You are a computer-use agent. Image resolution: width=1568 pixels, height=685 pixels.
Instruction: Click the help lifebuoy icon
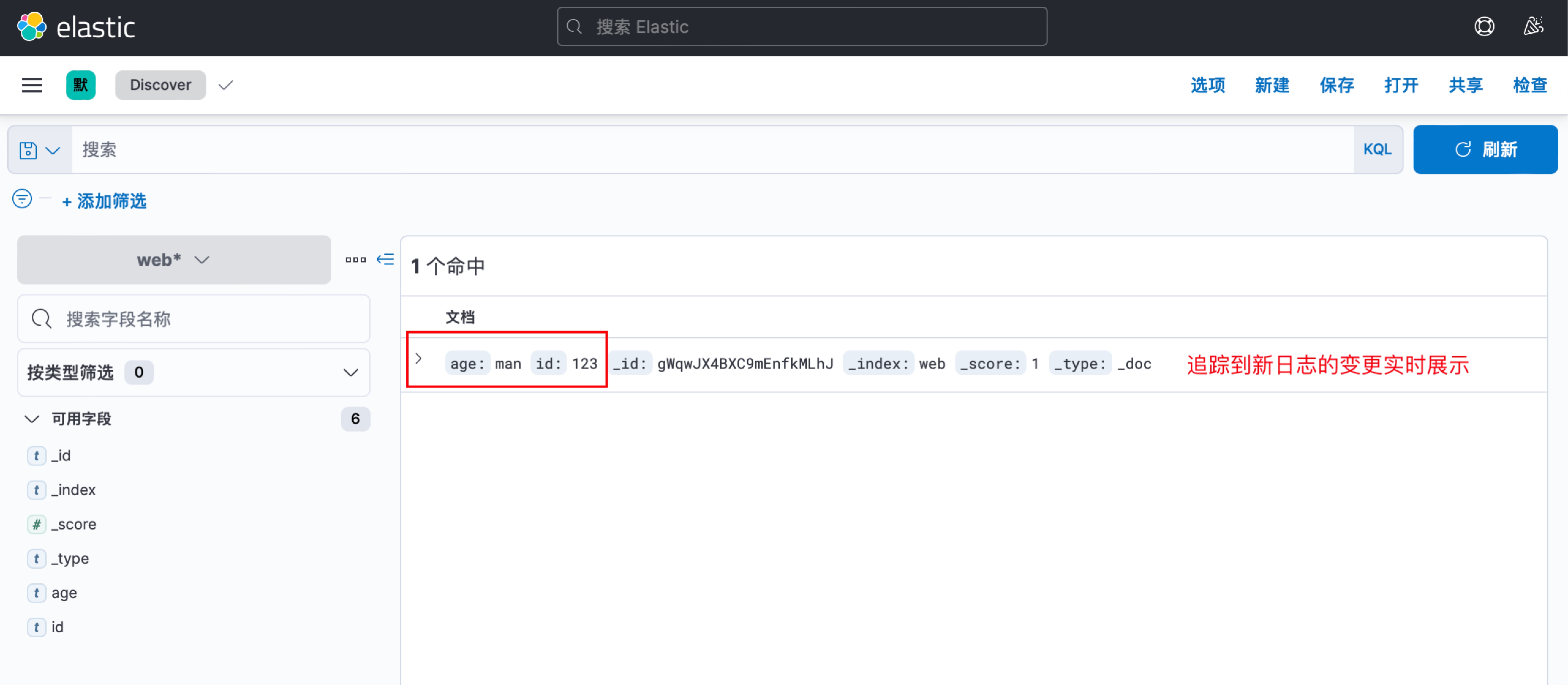(1484, 27)
